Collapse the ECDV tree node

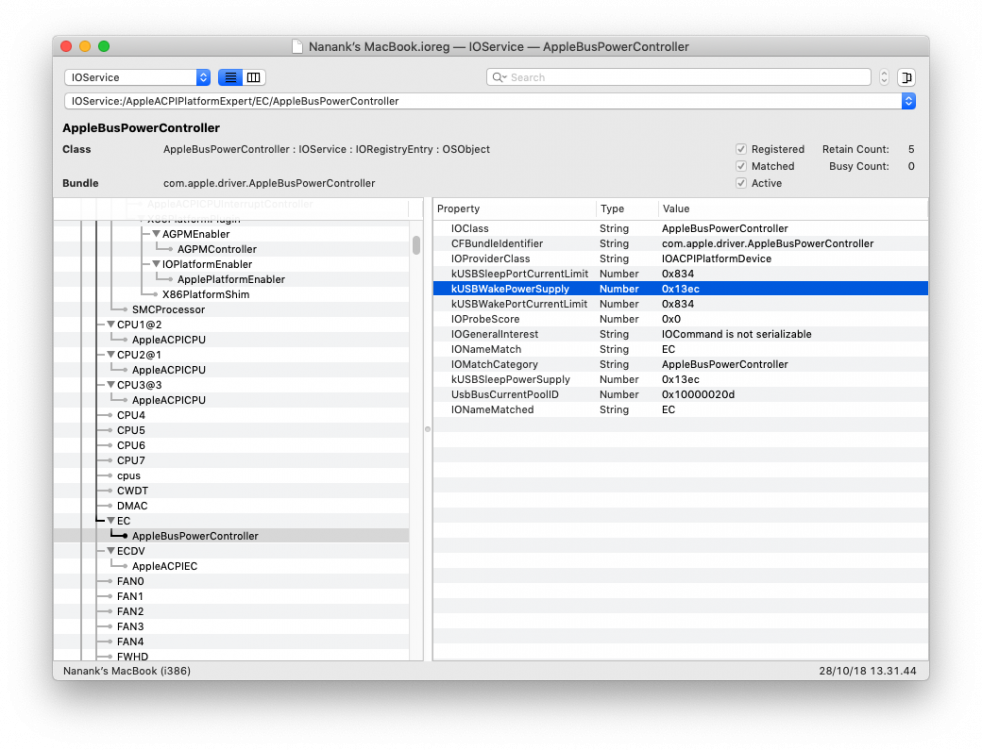click(x=111, y=550)
